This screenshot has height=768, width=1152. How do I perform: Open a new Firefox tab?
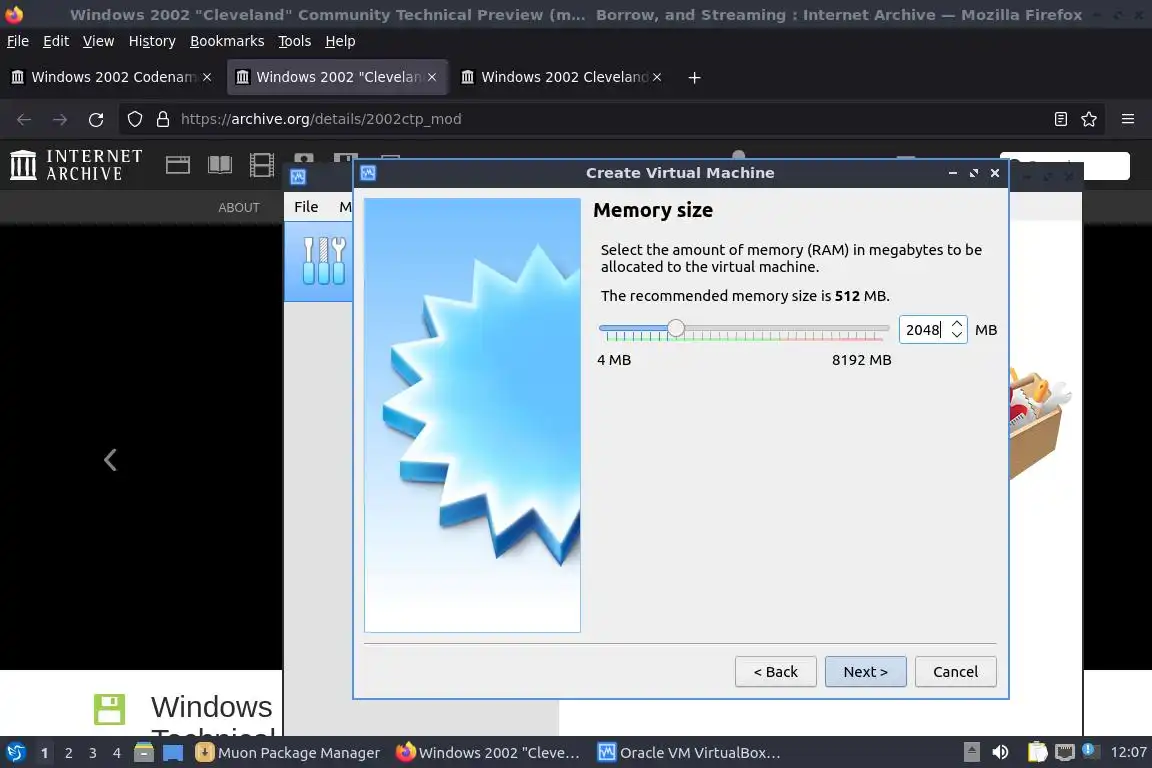pos(694,77)
